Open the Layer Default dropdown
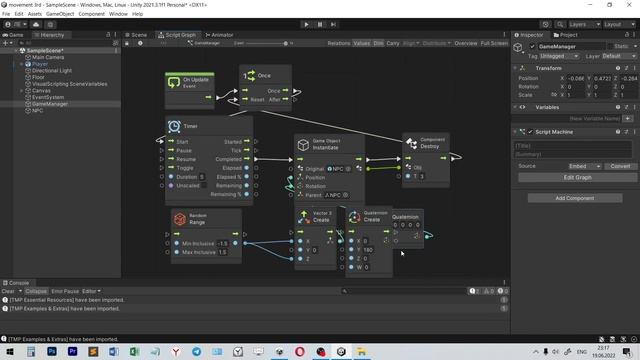 point(619,56)
